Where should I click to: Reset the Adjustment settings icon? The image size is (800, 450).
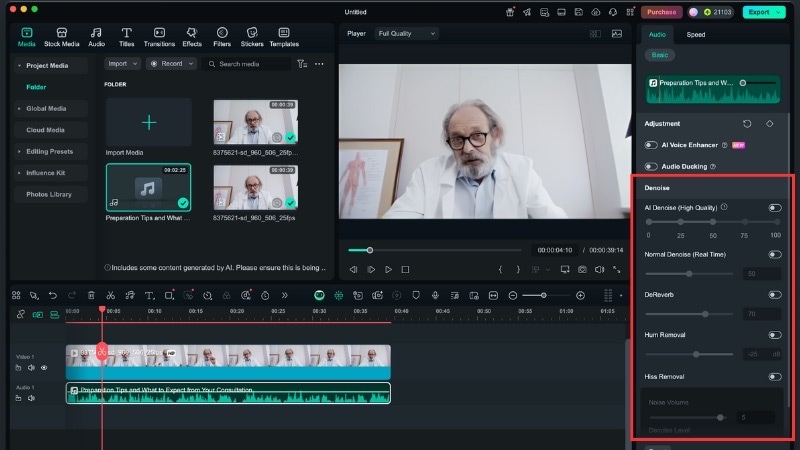[x=747, y=123]
